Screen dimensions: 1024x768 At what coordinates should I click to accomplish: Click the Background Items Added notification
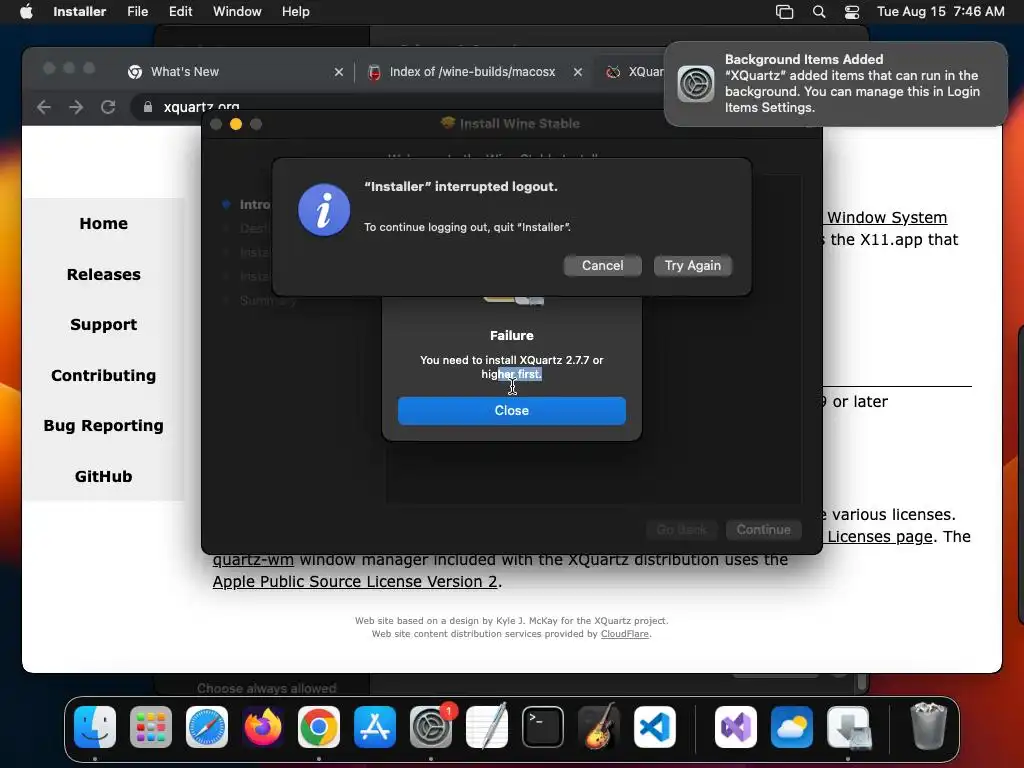point(835,84)
